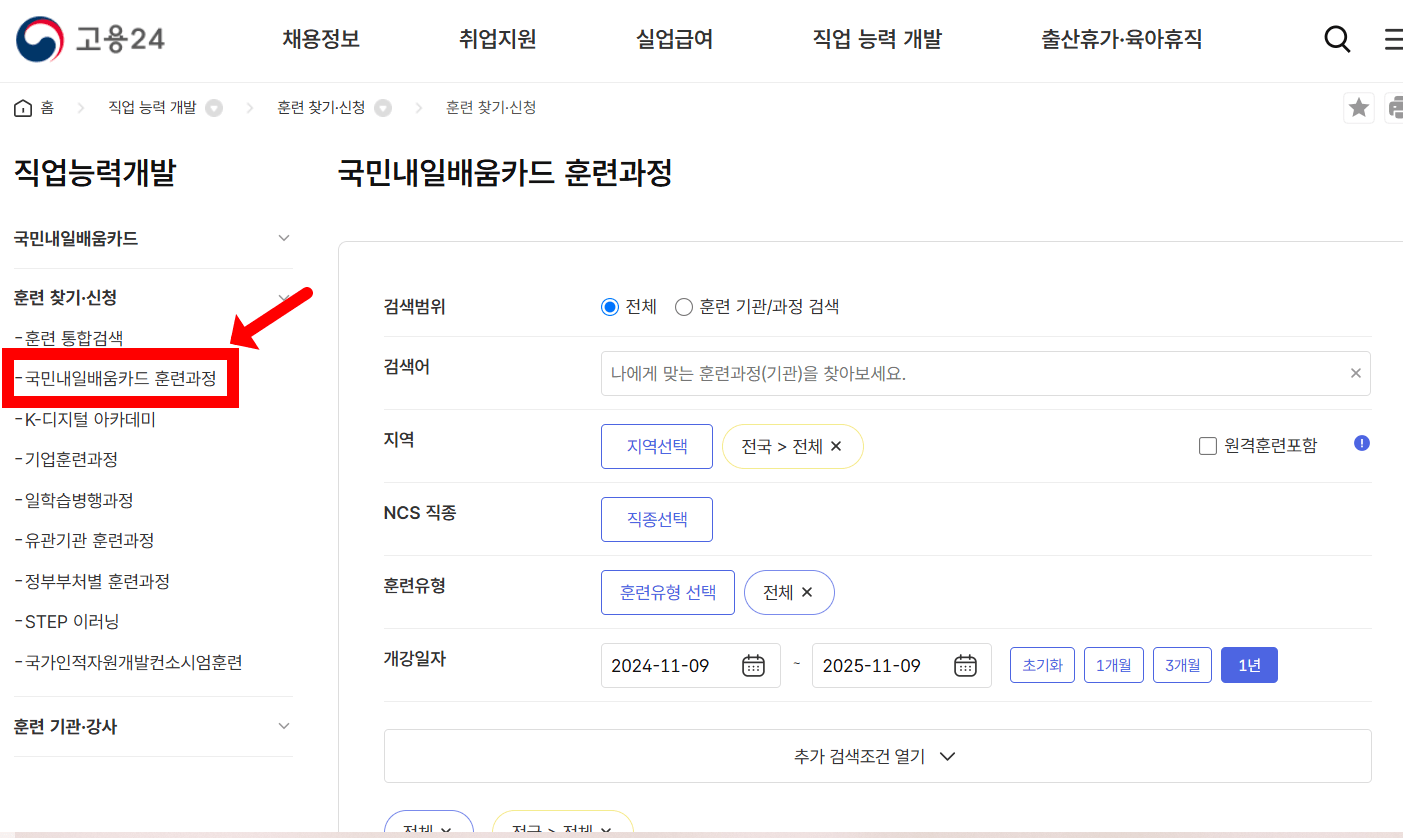Open 직업 능력 개발 breadcrumb dropdown arrow
This screenshot has height=838, width=1403.
pos(214,108)
